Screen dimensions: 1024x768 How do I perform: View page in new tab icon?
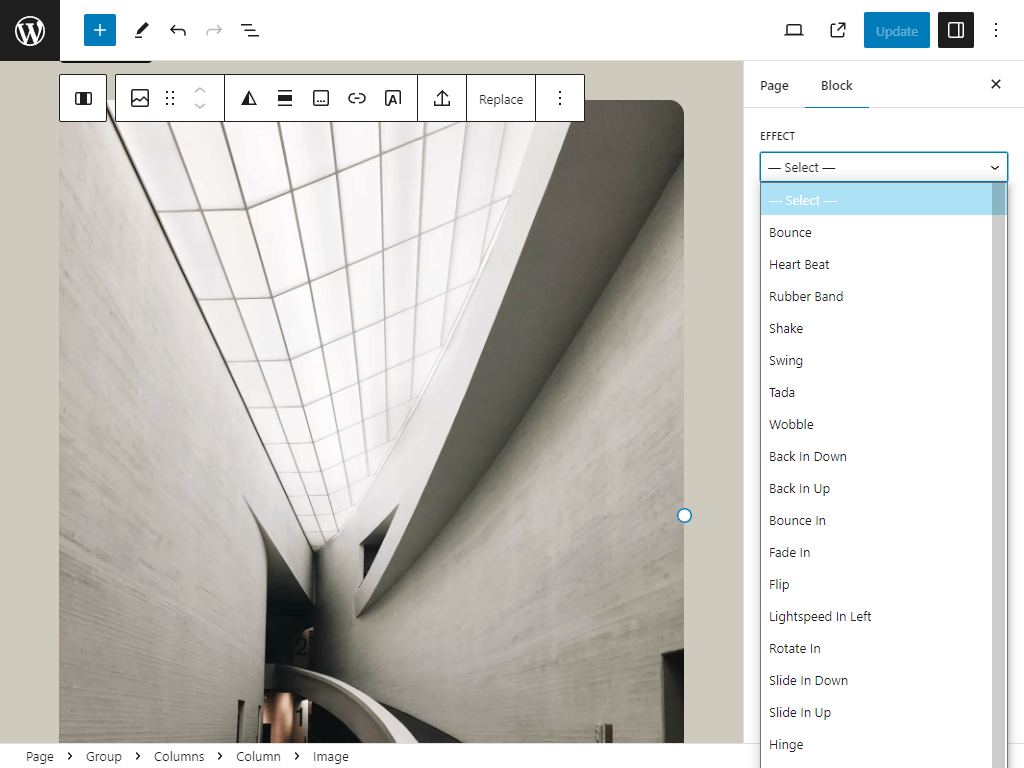coord(838,30)
